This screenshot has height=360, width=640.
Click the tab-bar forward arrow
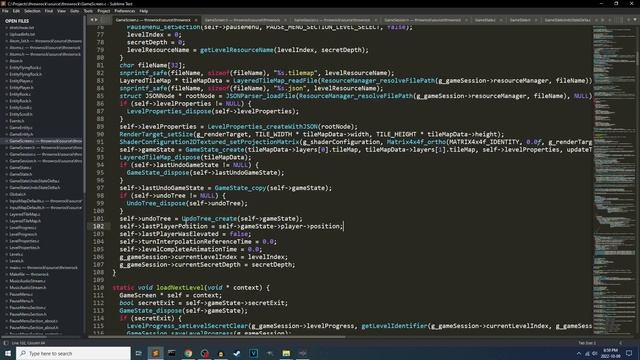[97, 20]
